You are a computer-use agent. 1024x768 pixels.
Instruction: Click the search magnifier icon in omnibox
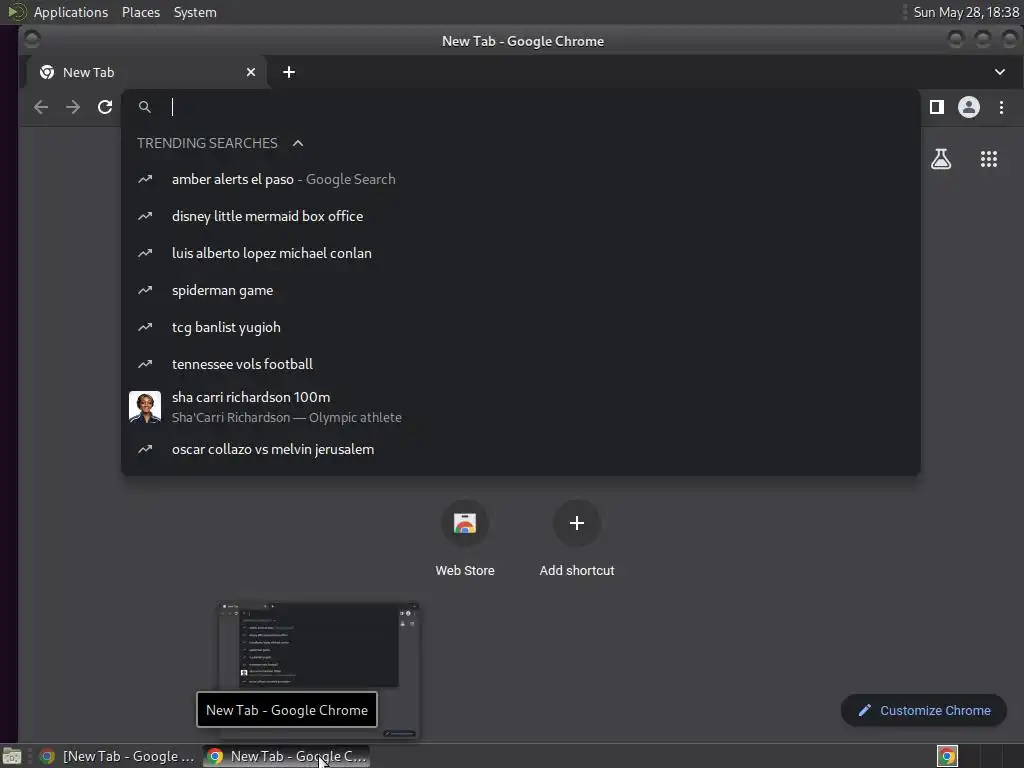pos(145,107)
